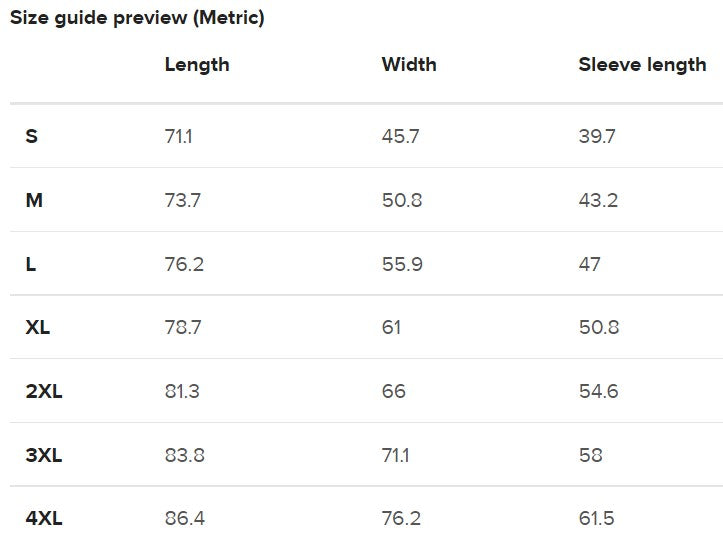The height and width of the screenshot is (543, 723).
Task: Select the XL size row label
Action: click(38, 327)
